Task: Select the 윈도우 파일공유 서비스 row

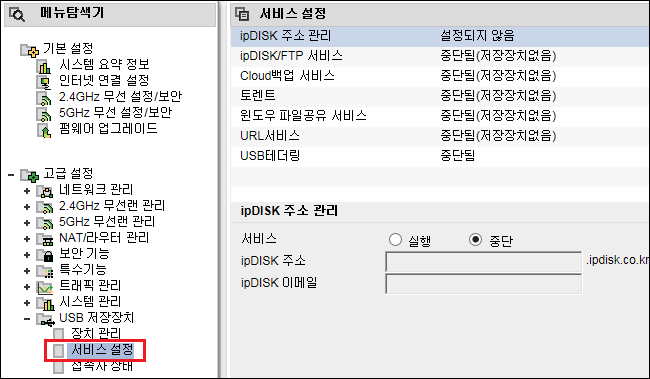Action: (x=440, y=116)
